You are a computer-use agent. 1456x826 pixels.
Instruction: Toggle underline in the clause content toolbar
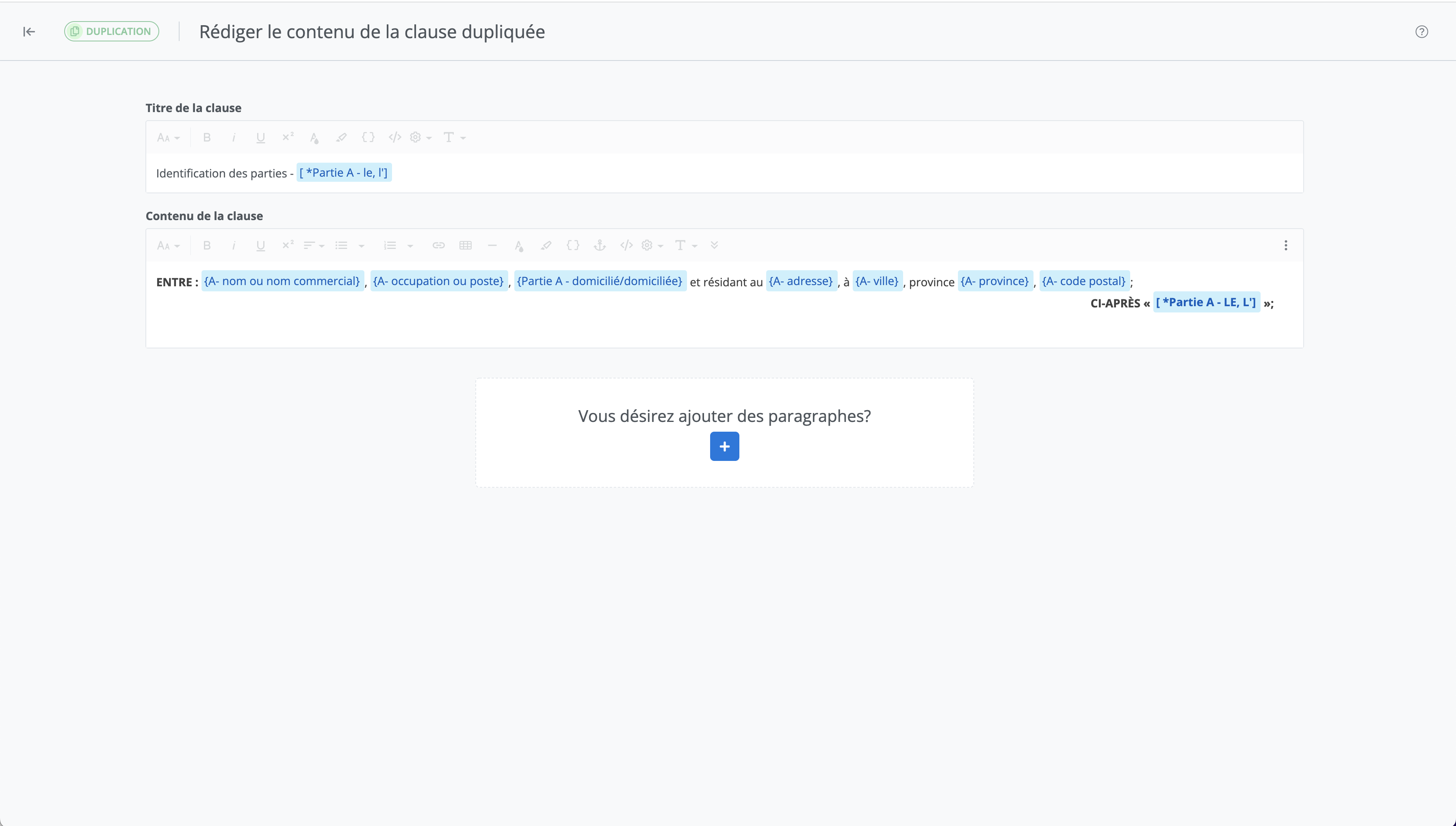tap(260, 246)
